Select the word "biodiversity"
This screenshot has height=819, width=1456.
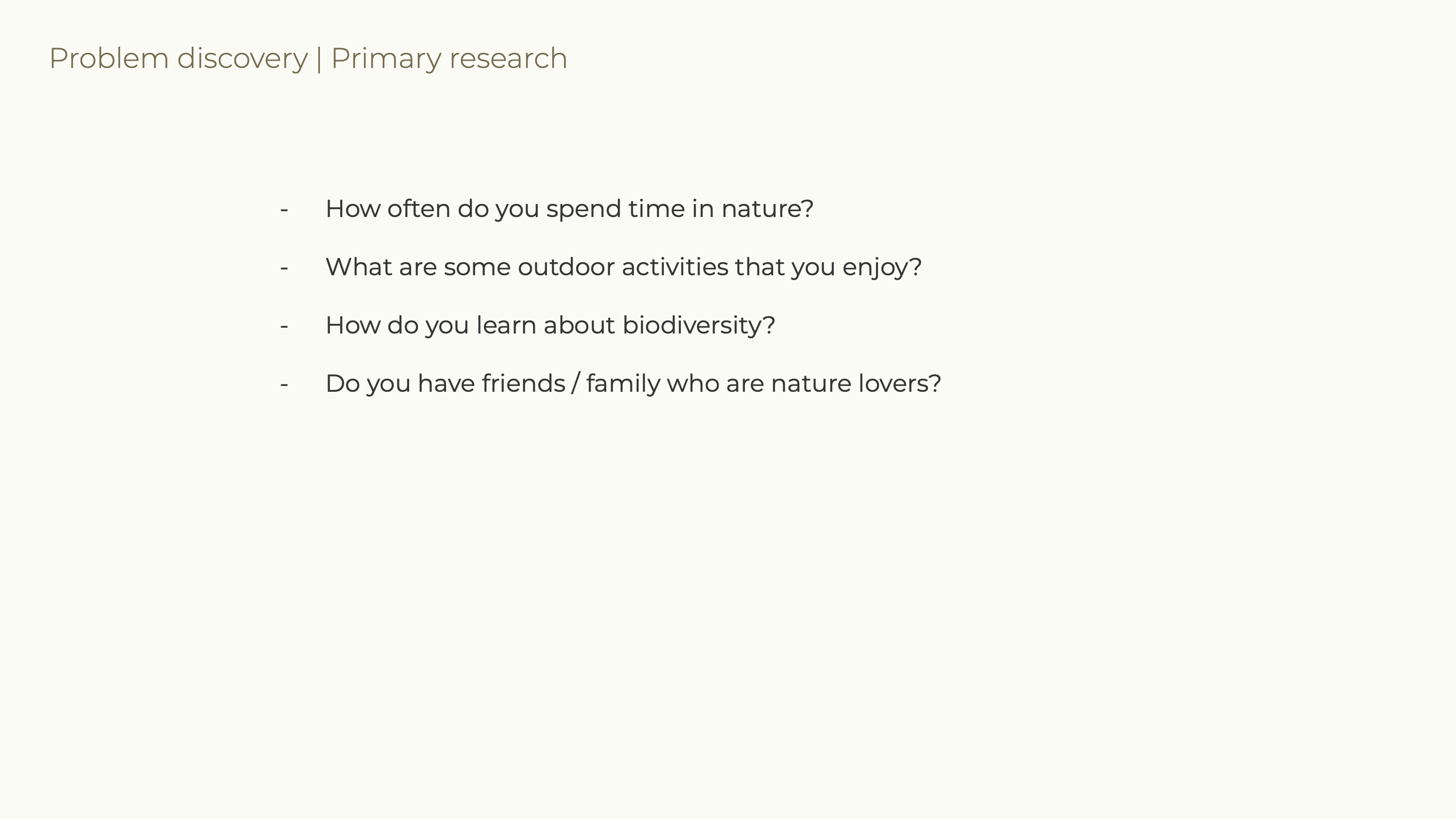pyautogui.click(x=693, y=326)
